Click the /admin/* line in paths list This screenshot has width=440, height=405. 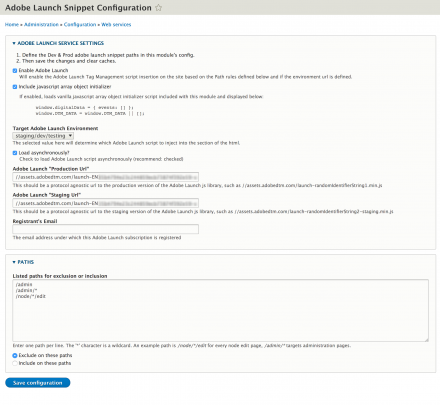tap(26, 290)
